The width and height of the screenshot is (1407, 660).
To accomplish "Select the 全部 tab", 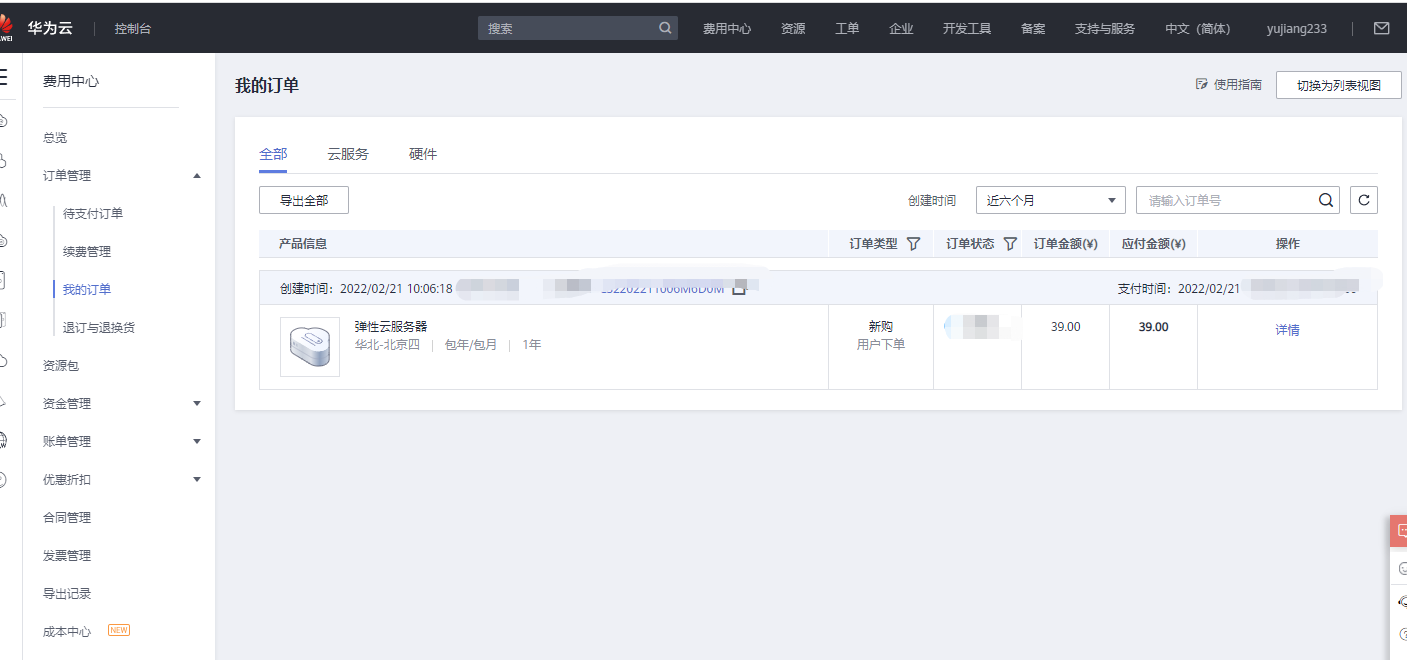I will click(273, 154).
